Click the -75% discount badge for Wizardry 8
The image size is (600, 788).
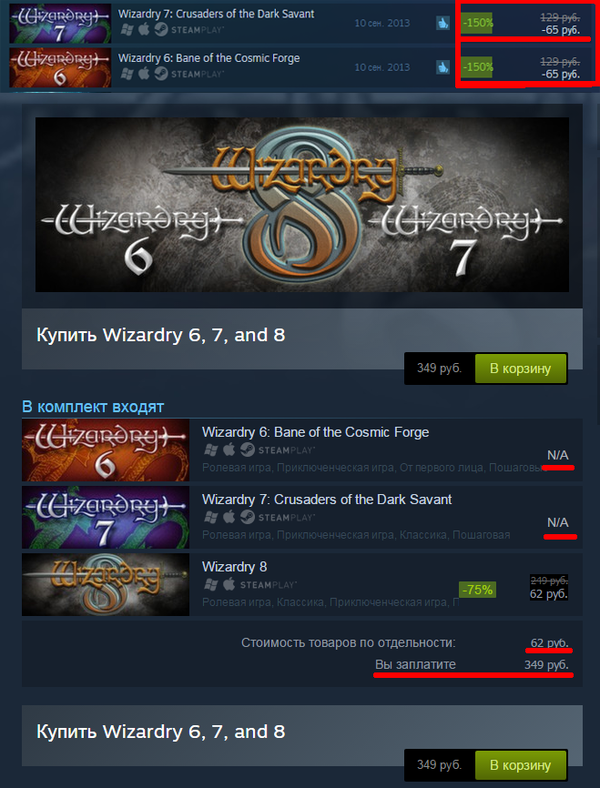coord(477,589)
